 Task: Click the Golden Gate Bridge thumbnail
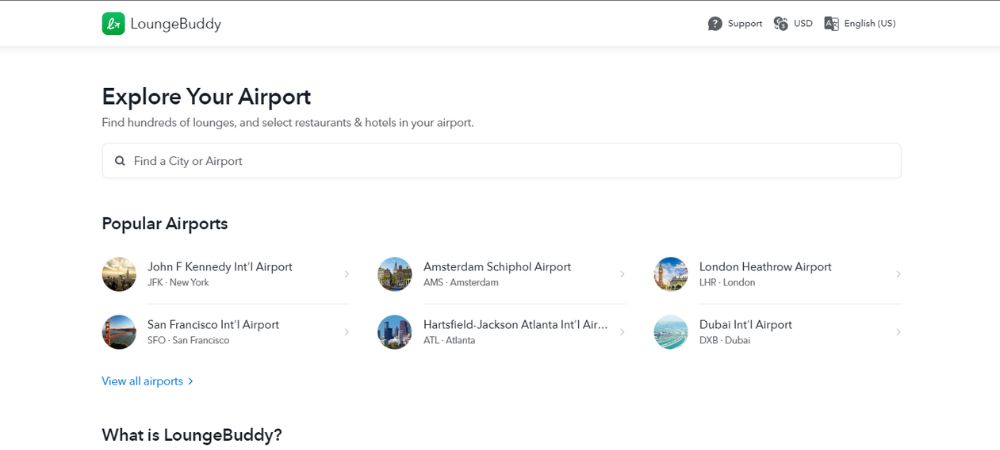[x=119, y=332]
